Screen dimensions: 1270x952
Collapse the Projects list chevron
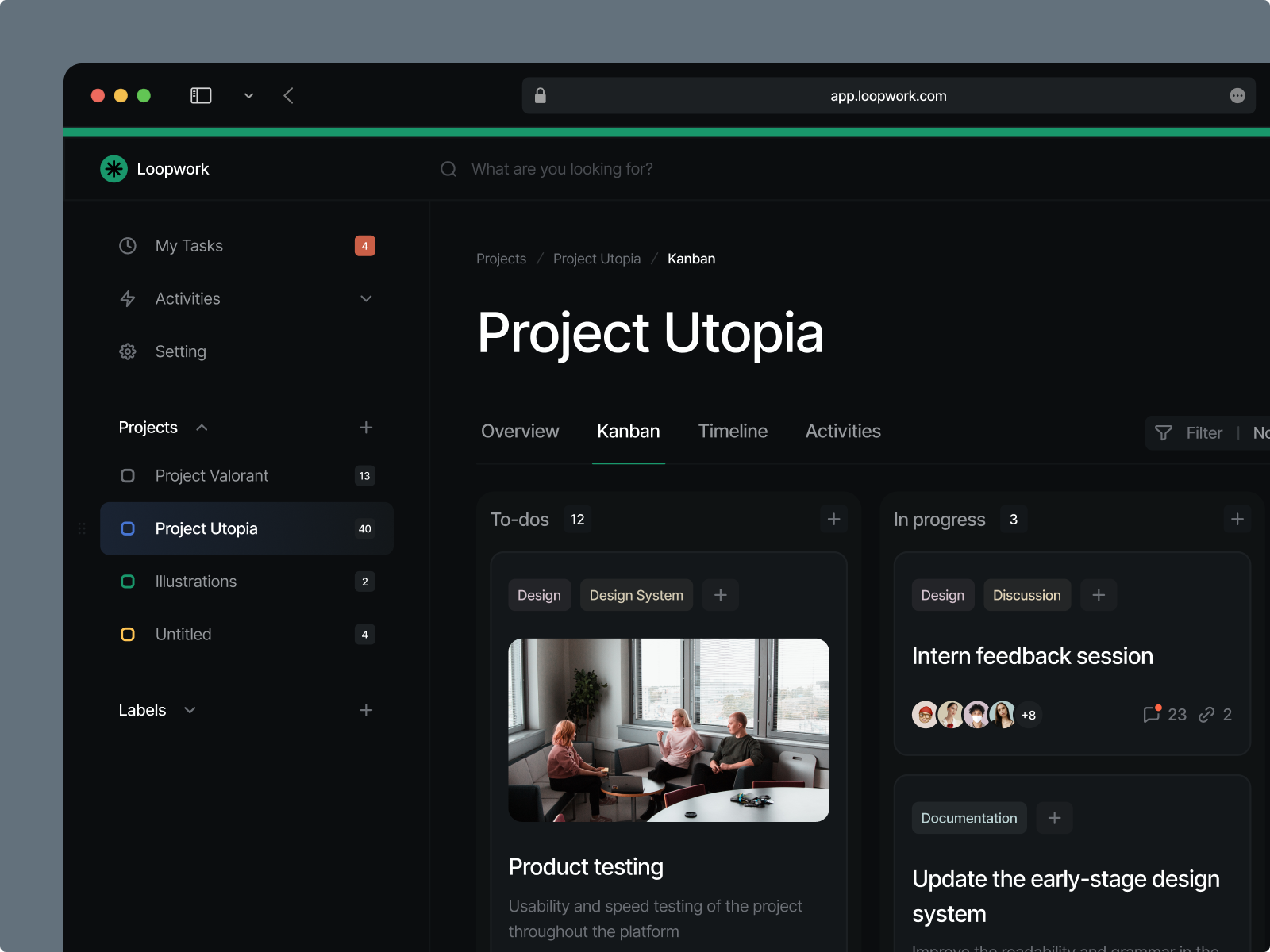pos(202,428)
